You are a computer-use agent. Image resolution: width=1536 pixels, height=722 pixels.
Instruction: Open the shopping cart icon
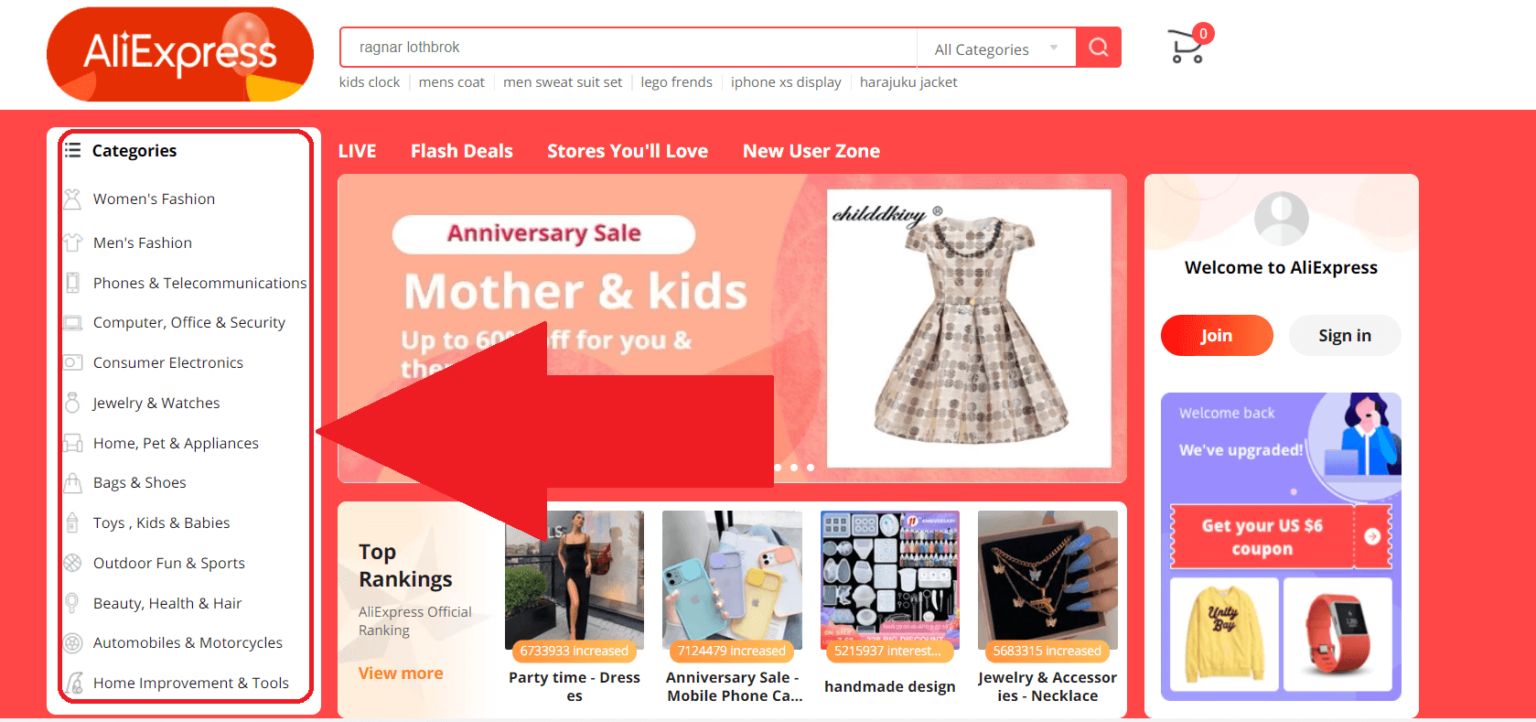click(1189, 46)
